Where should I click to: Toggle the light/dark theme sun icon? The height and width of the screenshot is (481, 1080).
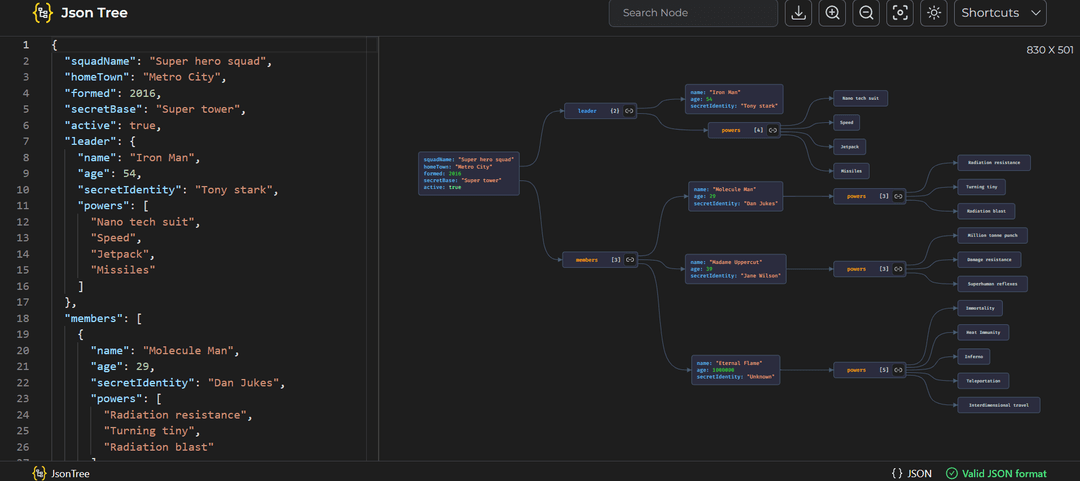pos(934,12)
